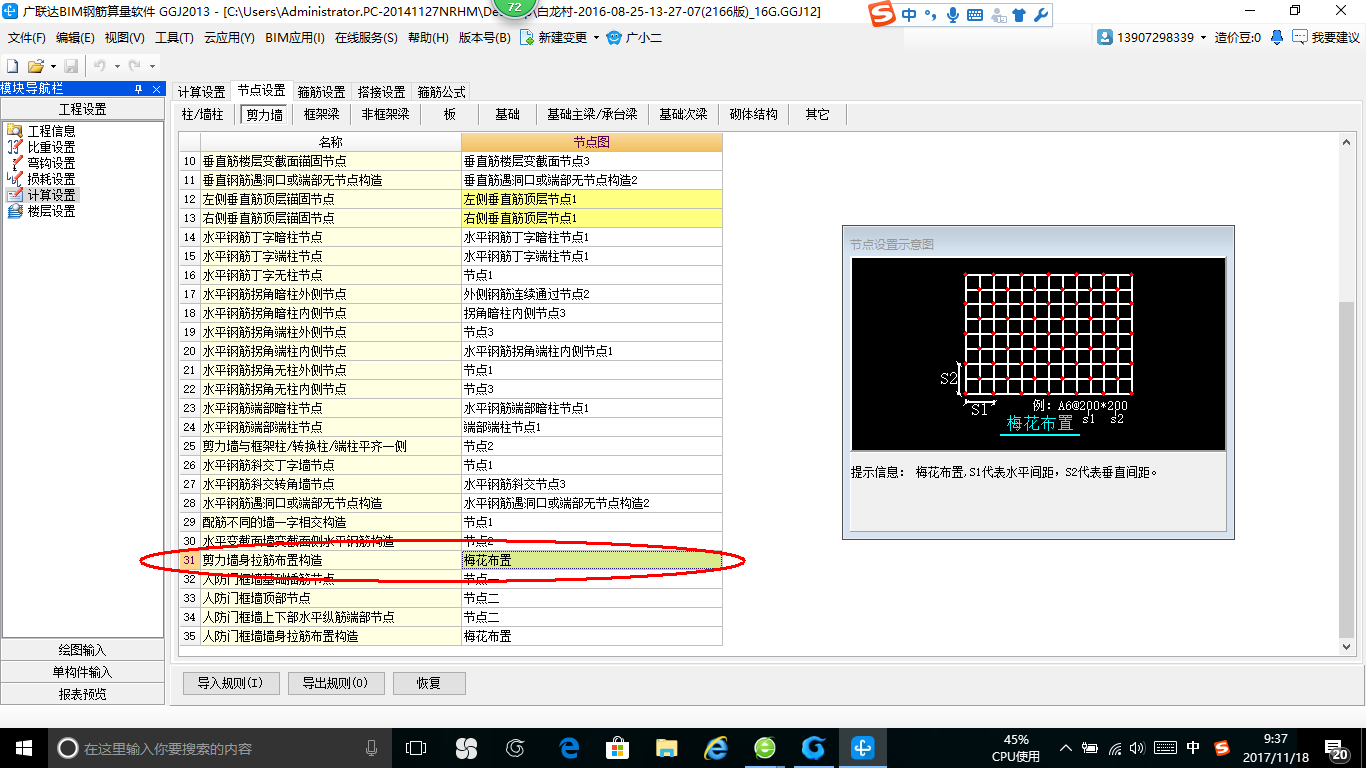Select 楼层设置 in navigation tree
Viewport: 1366px width, 768px height.
point(51,211)
